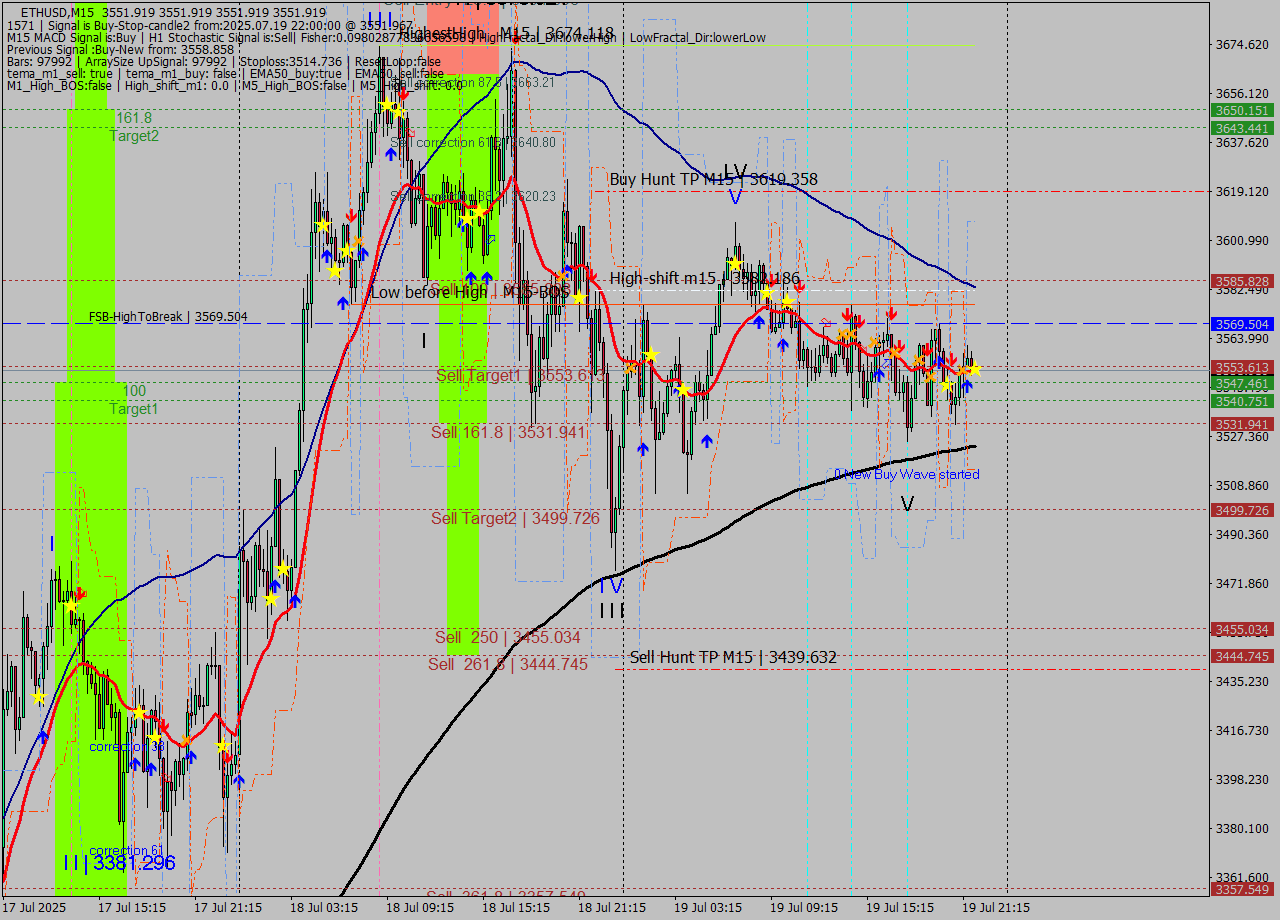Click the blue IV wave label
The height and width of the screenshot is (920, 1280).
tap(611, 585)
